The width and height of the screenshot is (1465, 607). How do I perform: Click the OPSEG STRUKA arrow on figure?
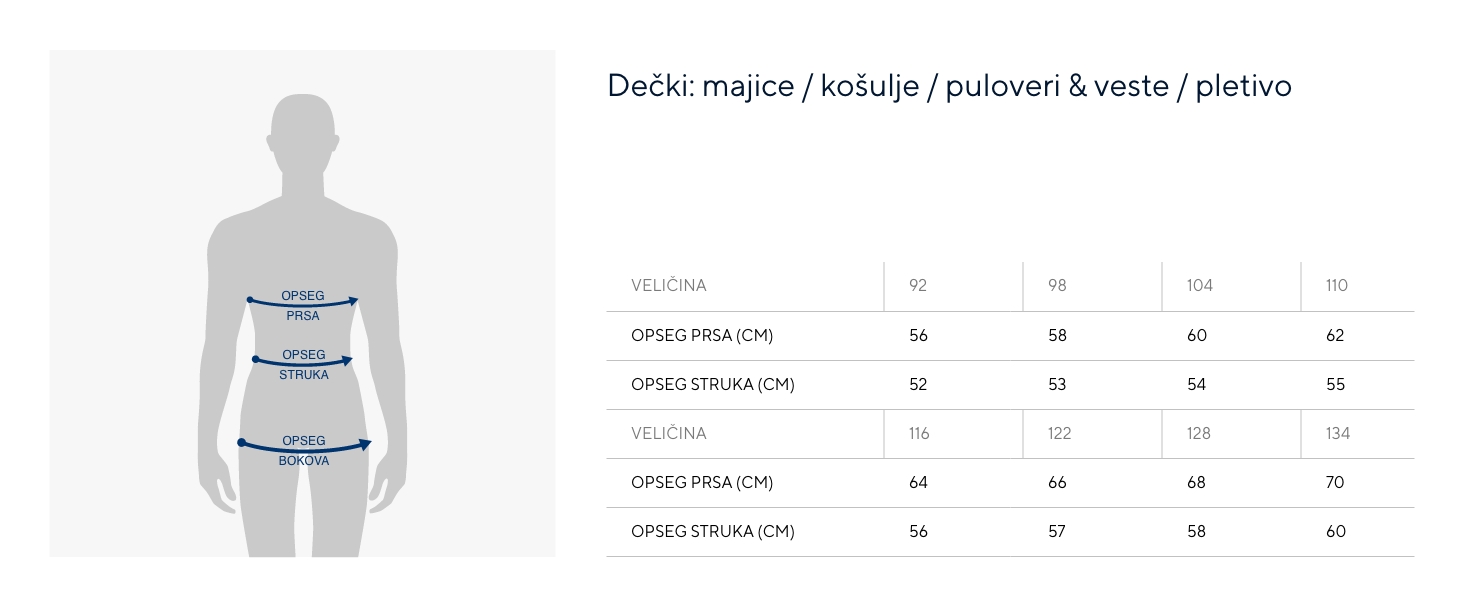(x=303, y=360)
